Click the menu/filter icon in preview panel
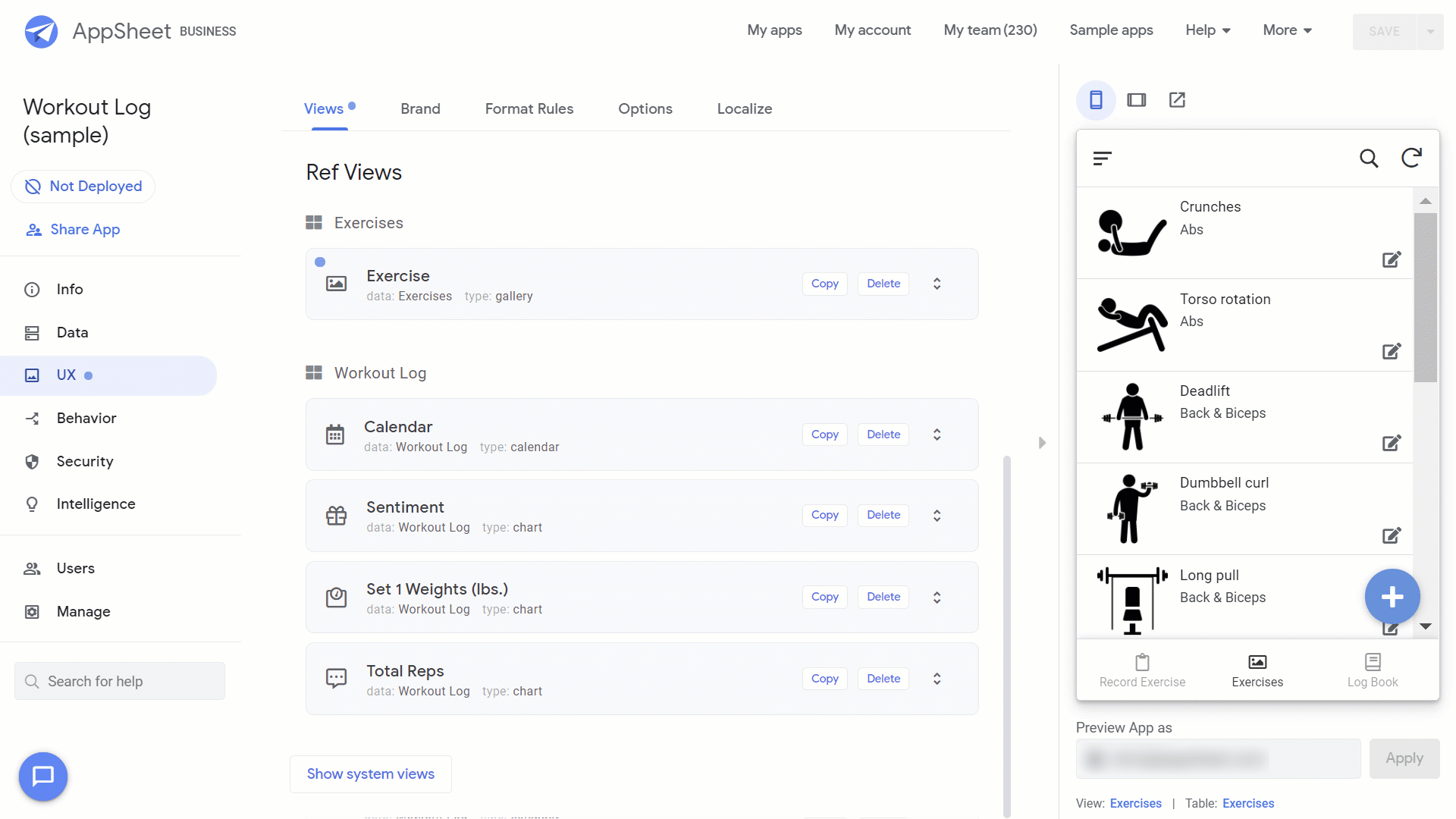The width and height of the screenshot is (1456, 819). 1102,158
